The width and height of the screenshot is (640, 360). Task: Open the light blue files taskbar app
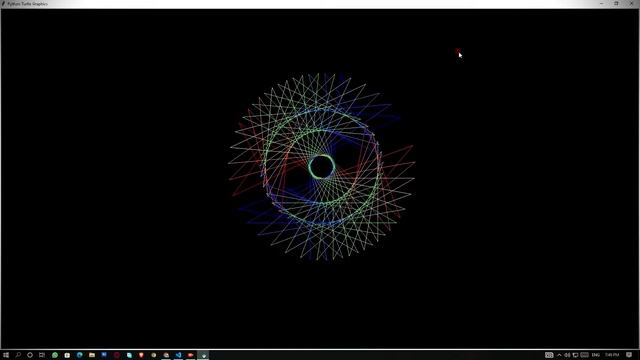[x=129, y=355]
